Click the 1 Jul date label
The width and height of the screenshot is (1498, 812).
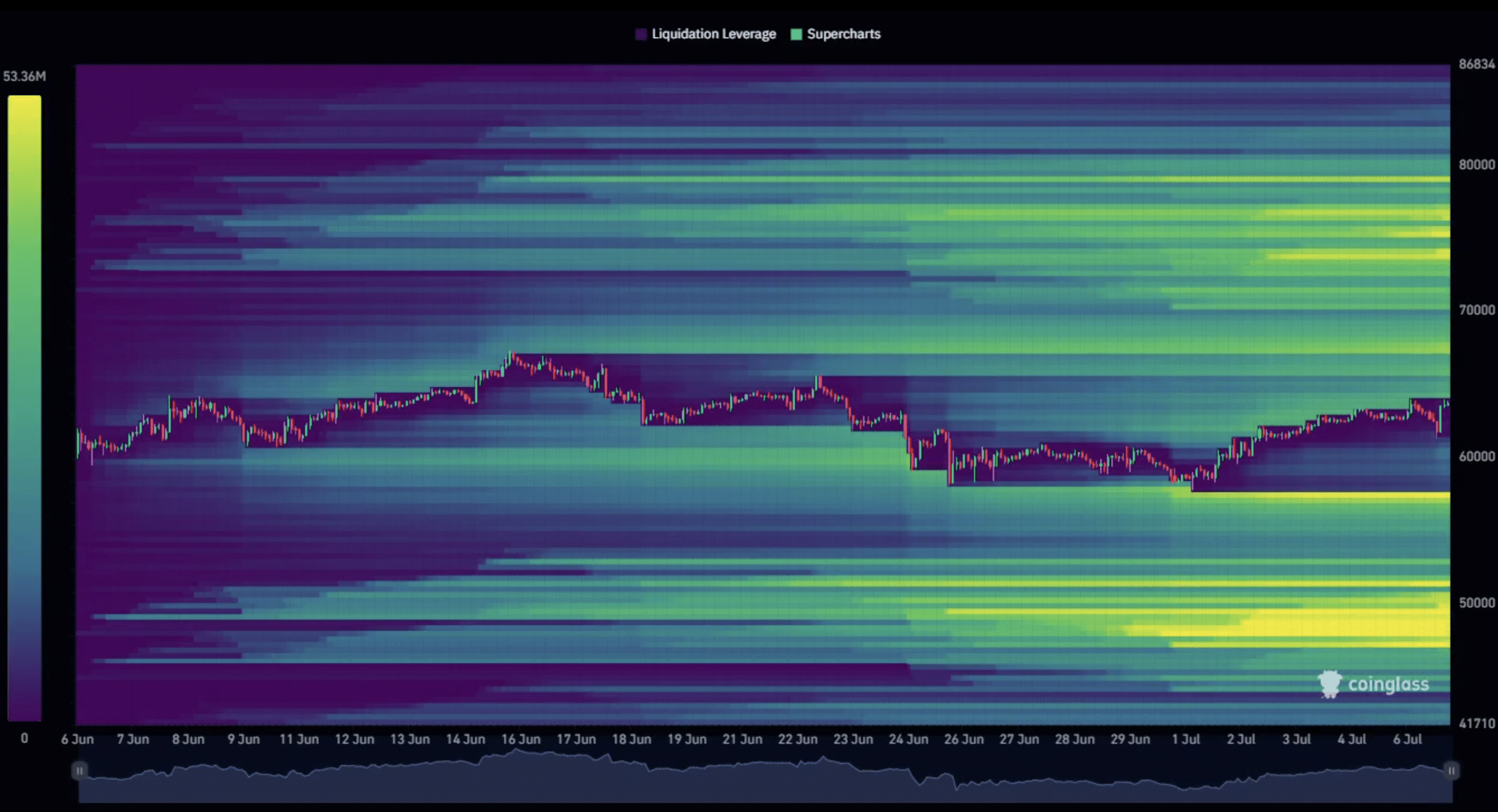tap(1186, 739)
